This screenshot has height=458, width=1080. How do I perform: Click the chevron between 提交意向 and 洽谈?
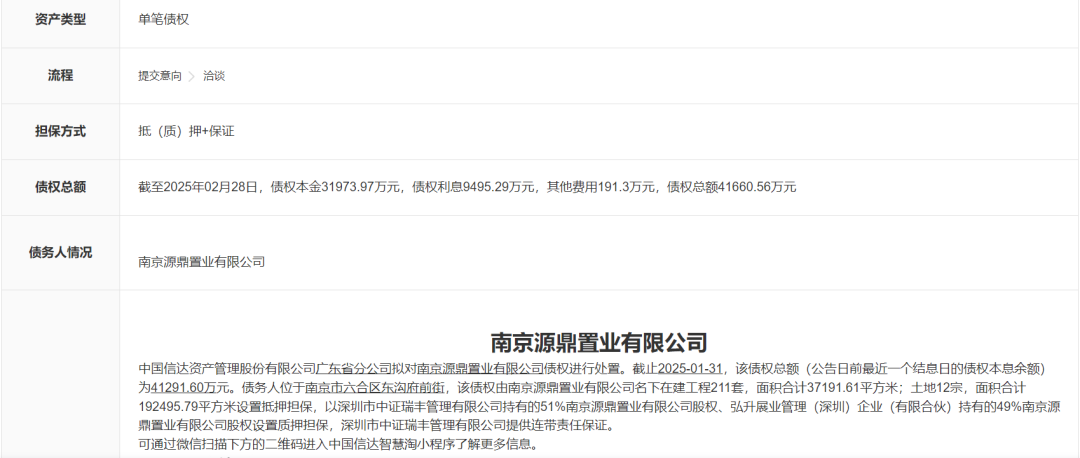(192, 76)
